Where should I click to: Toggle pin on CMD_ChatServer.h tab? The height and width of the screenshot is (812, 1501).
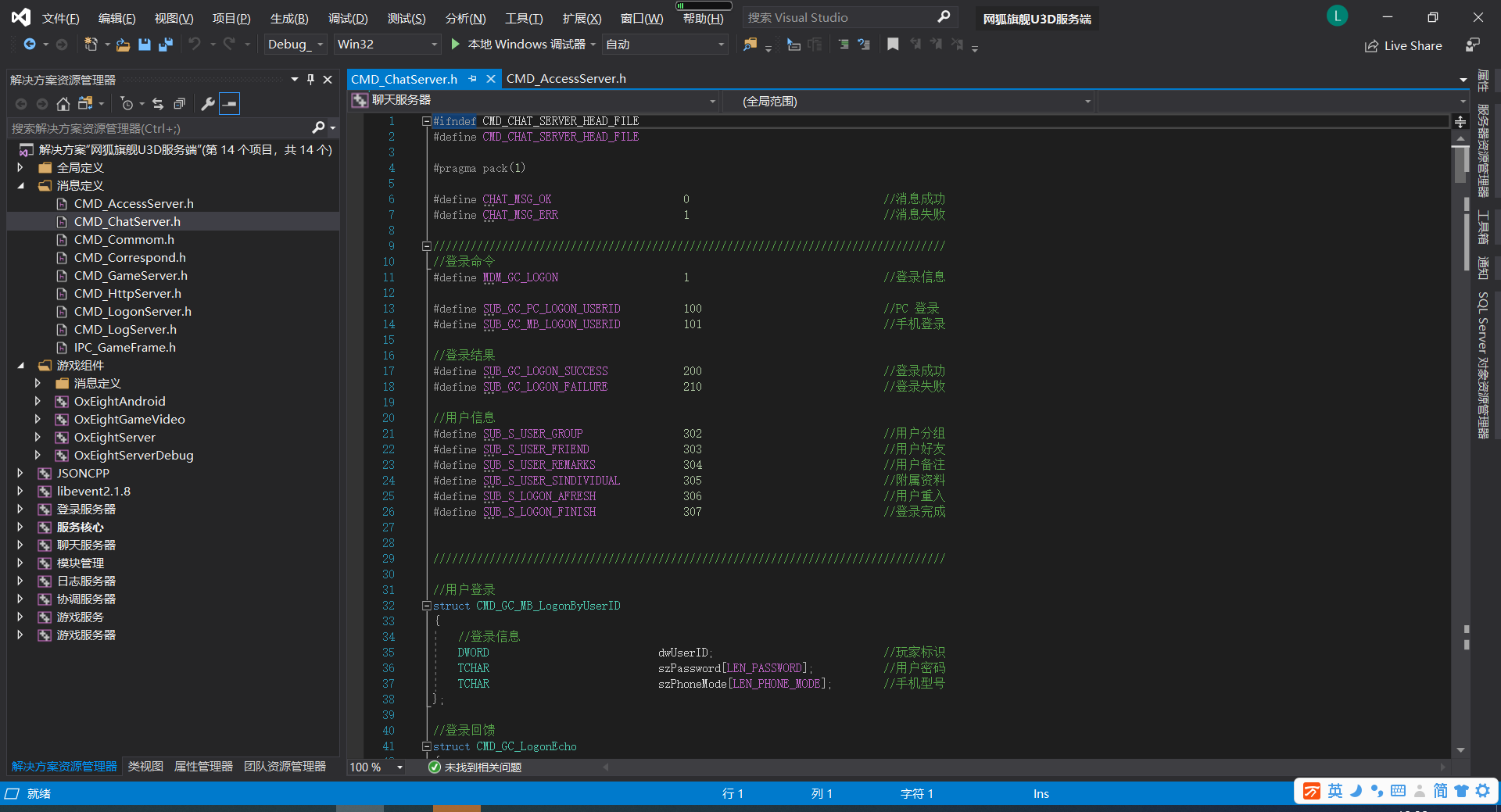pos(472,79)
